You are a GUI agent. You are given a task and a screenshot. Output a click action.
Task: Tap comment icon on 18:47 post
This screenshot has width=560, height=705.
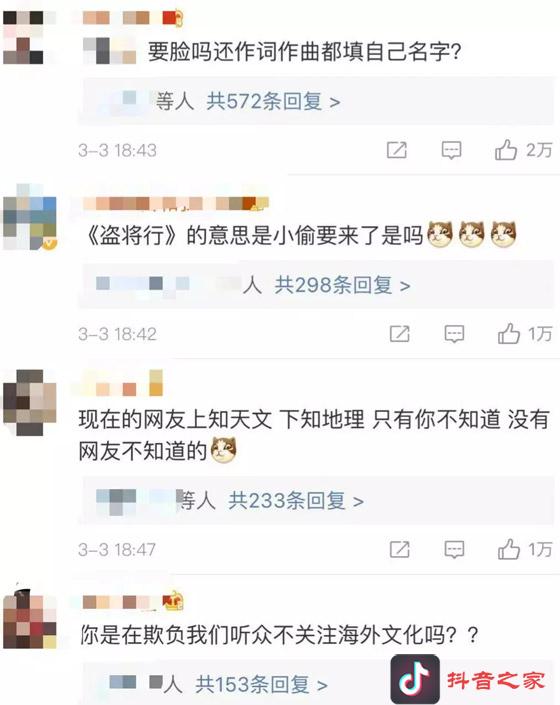coord(454,549)
